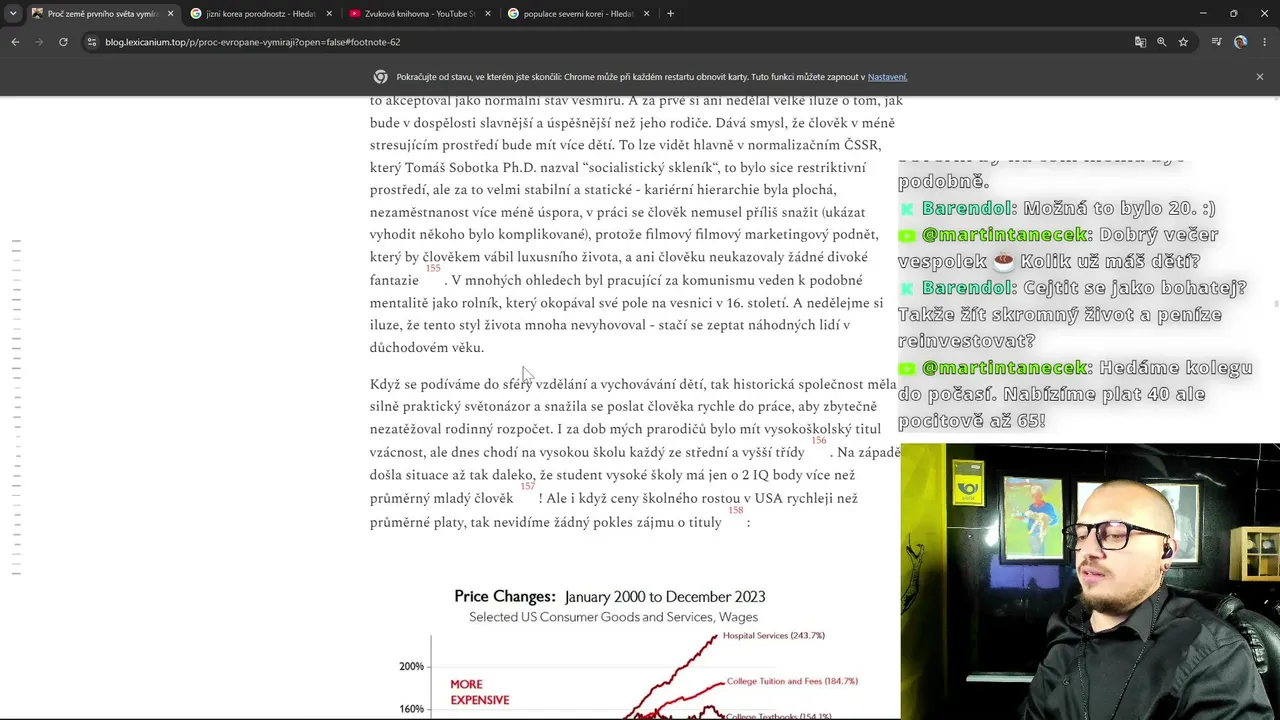The width and height of the screenshot is (1280, 720).
Task: Restore down the Chrome window
Action: pyautogui.click(x=1234, y=14)
